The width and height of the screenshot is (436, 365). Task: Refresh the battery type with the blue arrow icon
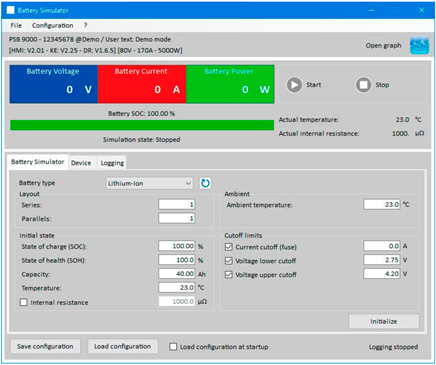[205, 183]
